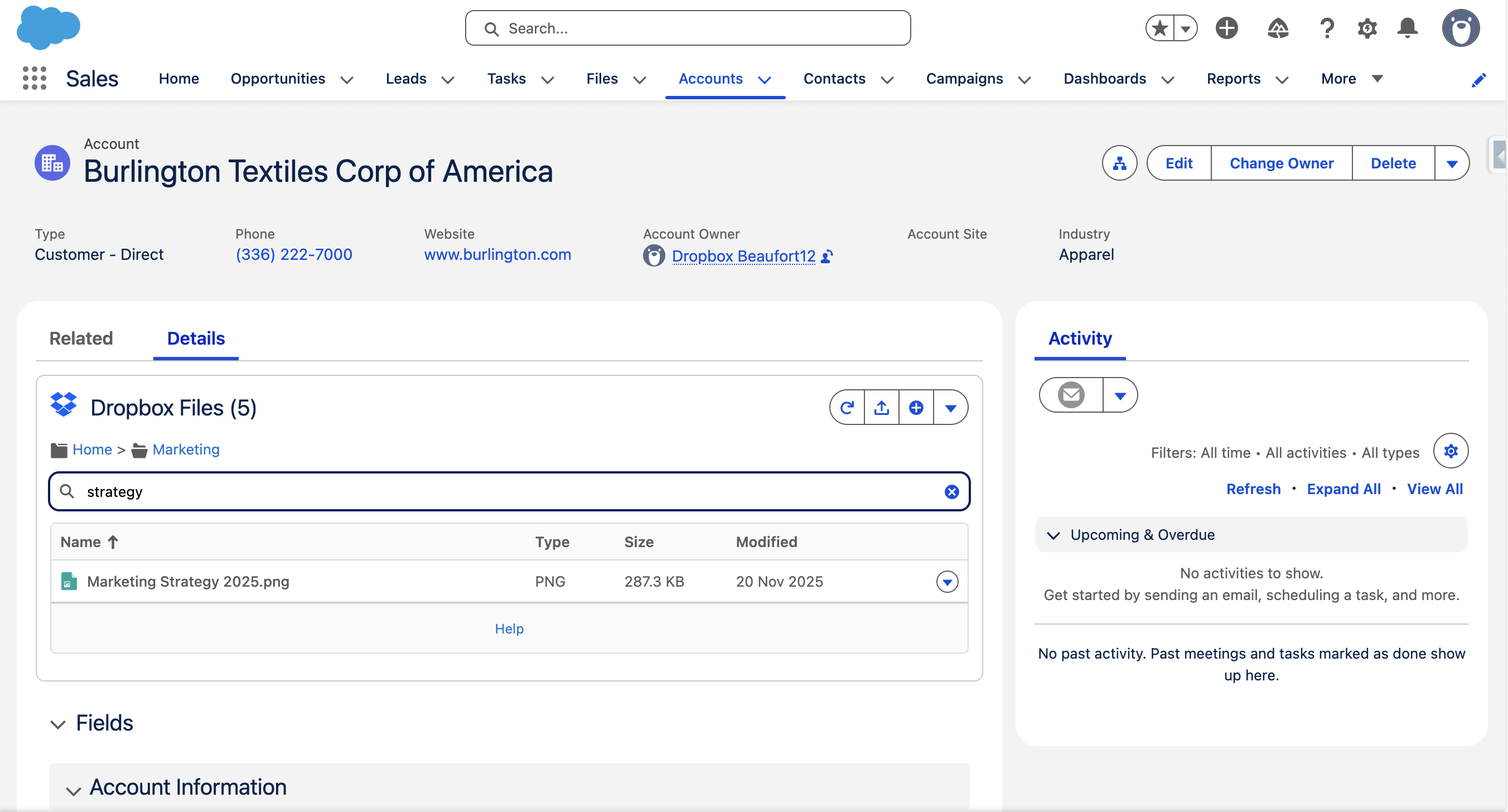The height and width of the screenshot is (812, 1508).
Task: Clear the strategy search text
Action: point(951,492)
